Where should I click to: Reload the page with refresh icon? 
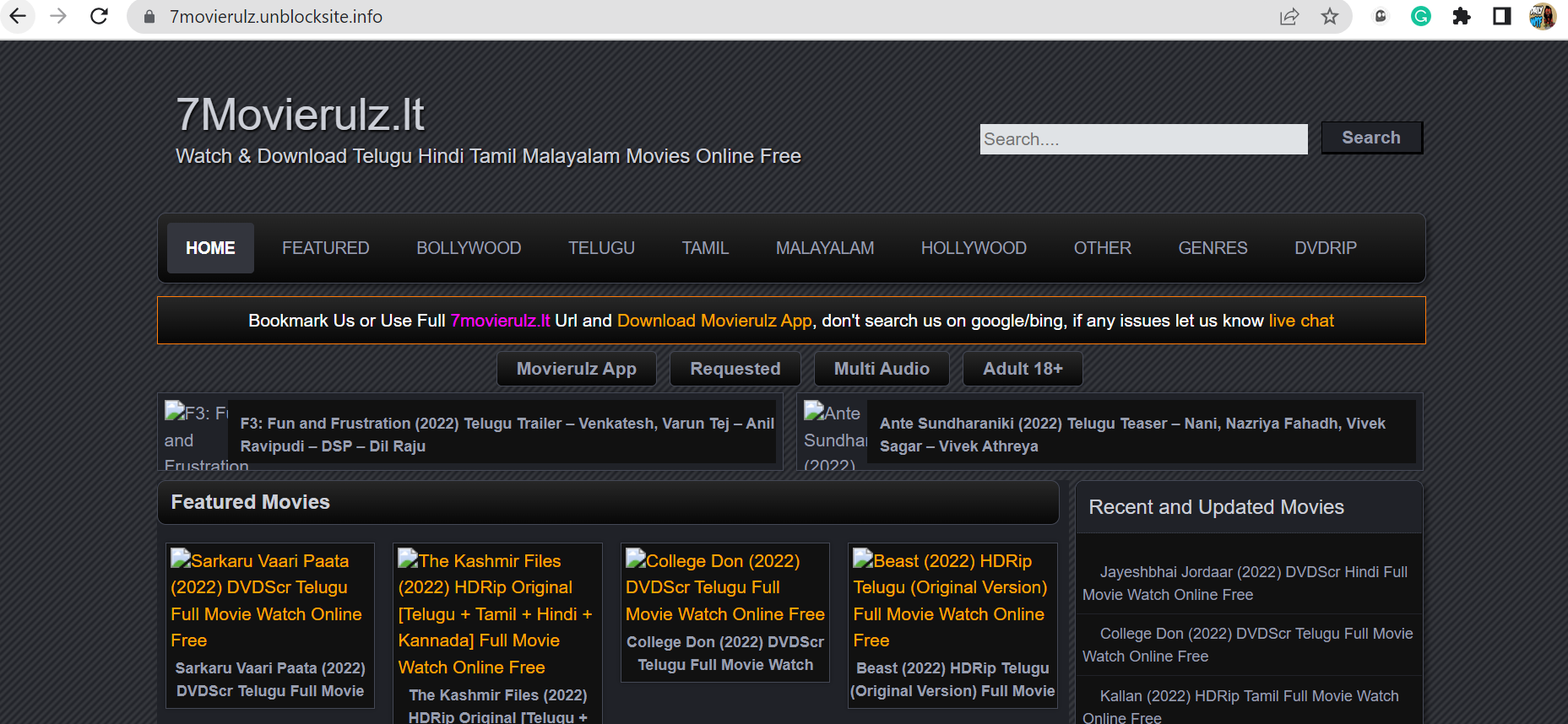[99, 16]
